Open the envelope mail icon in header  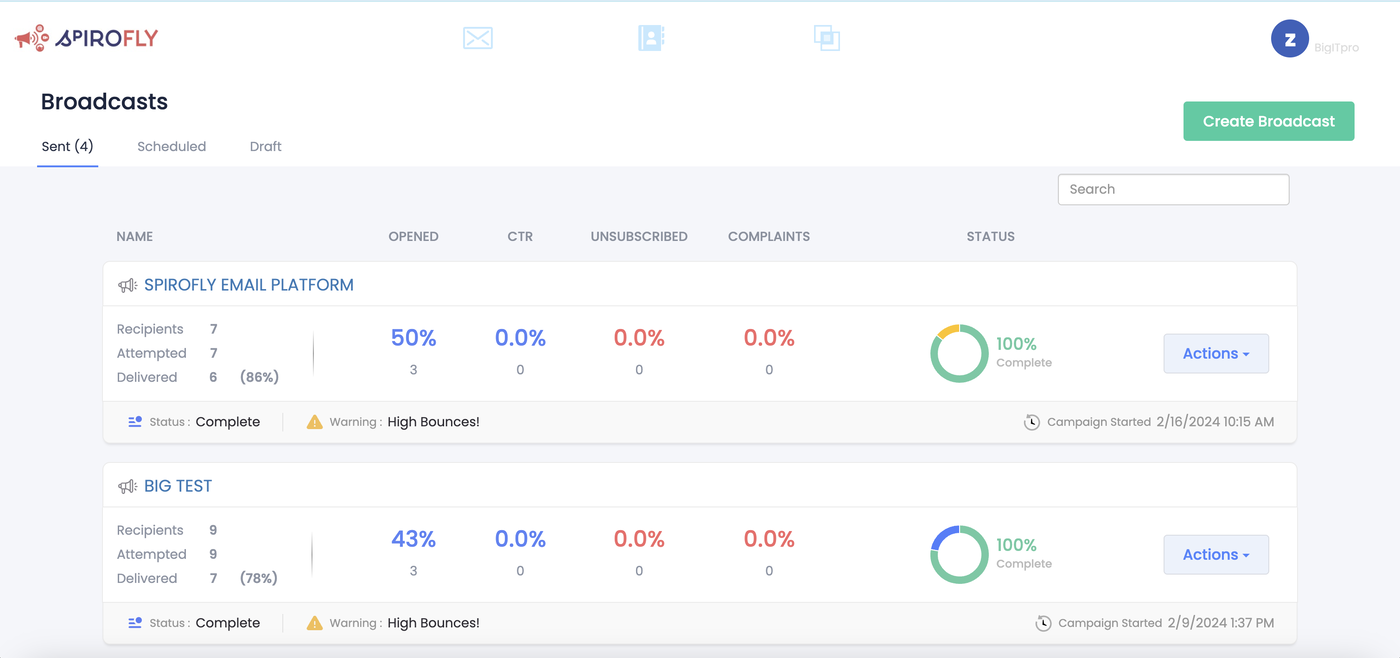[478, 39]
